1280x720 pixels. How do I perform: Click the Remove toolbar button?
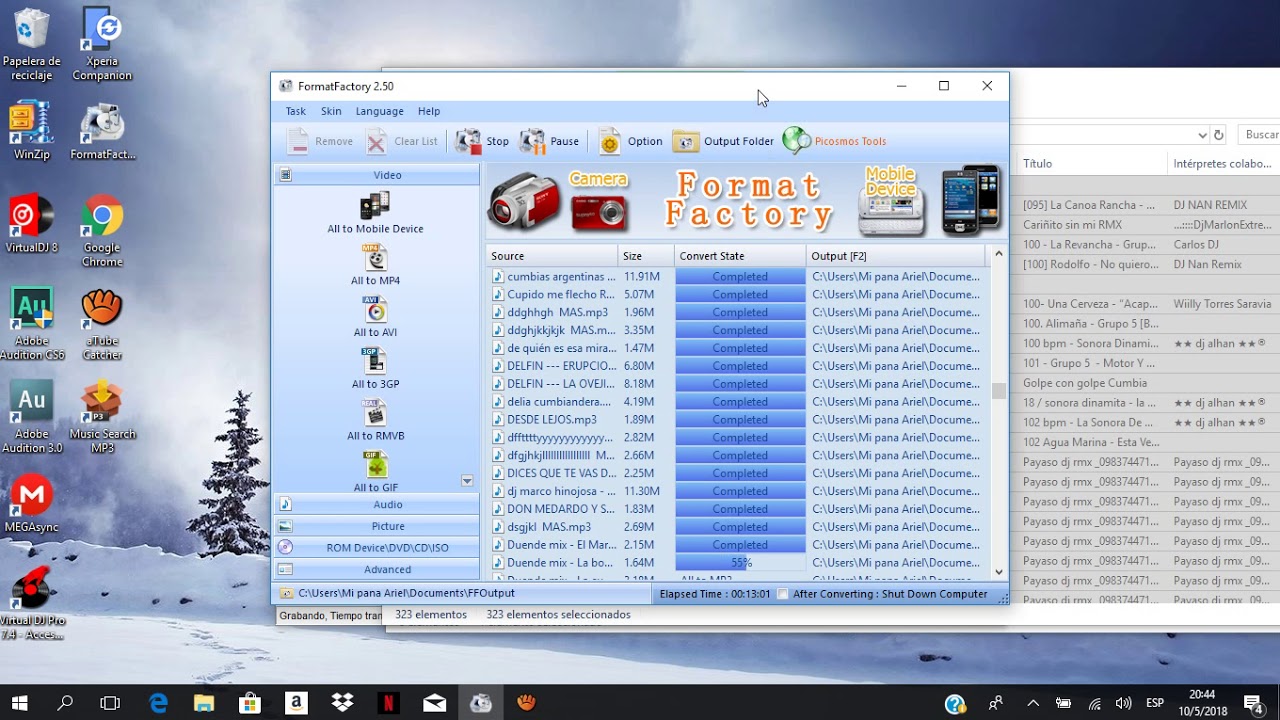click(x=320, y=142)
